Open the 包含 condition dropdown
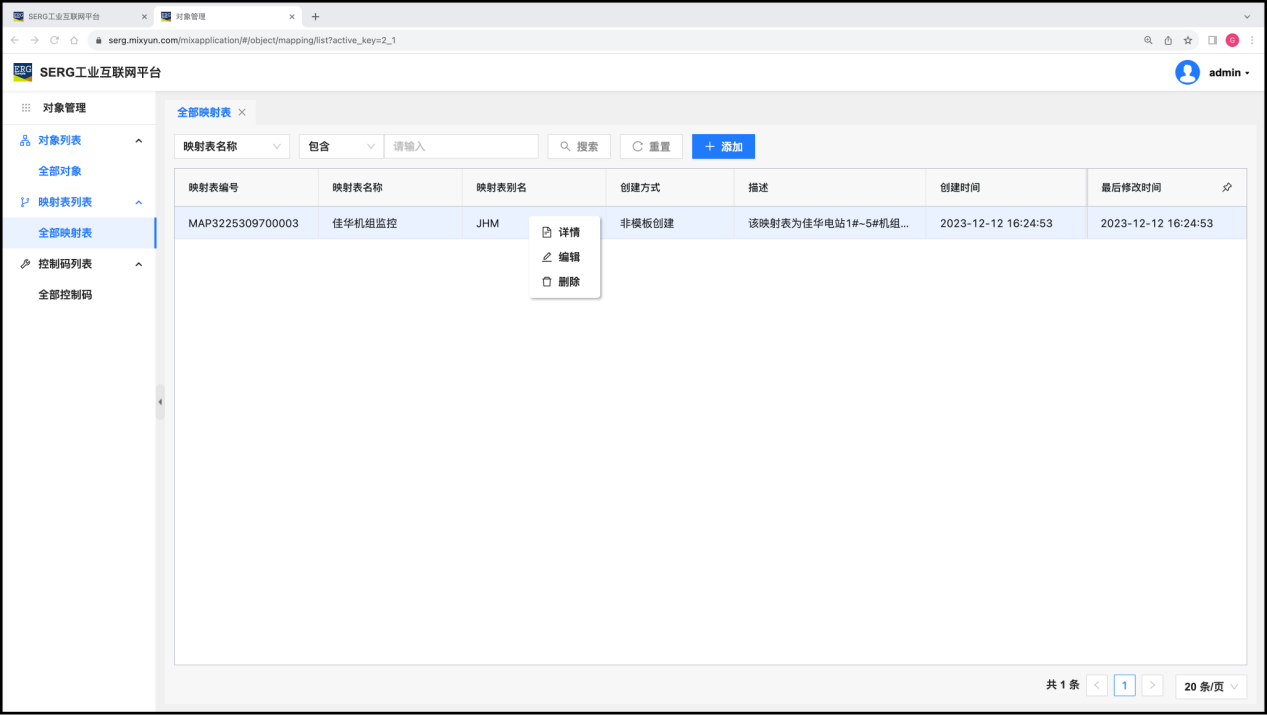Viewport: 1267px width, 715px height. click(341, 146)
